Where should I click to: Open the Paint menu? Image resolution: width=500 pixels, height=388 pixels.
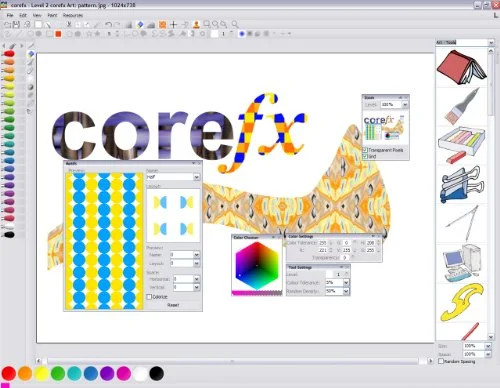tap(52, 15)
